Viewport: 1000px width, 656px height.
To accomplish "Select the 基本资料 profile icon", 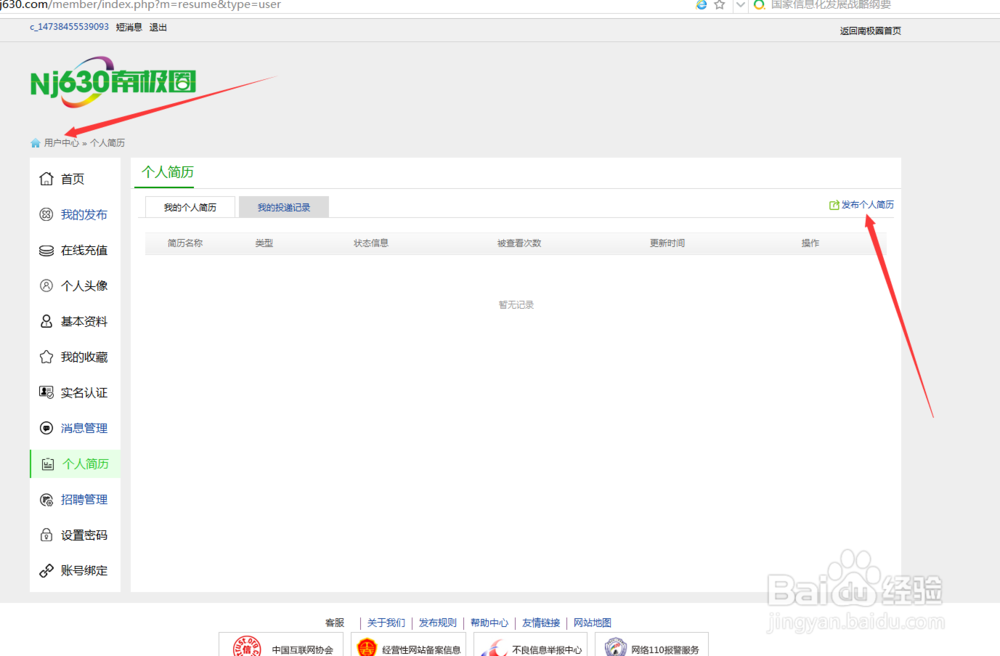I will (47, 321).
